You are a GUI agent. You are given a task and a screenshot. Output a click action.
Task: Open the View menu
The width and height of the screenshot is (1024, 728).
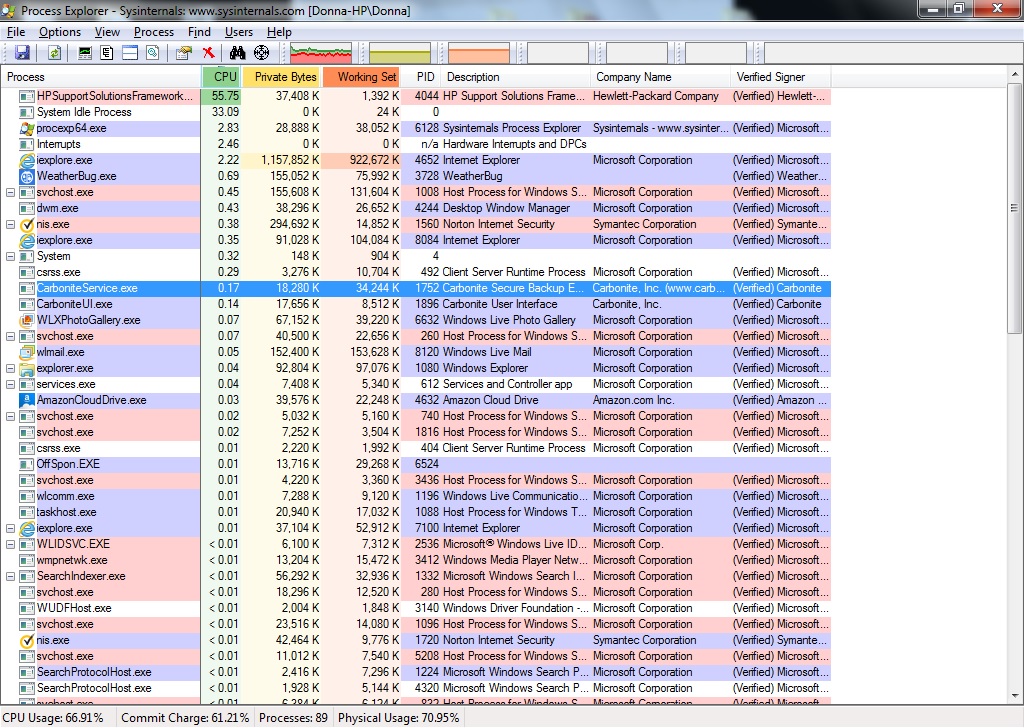[107, 32]
